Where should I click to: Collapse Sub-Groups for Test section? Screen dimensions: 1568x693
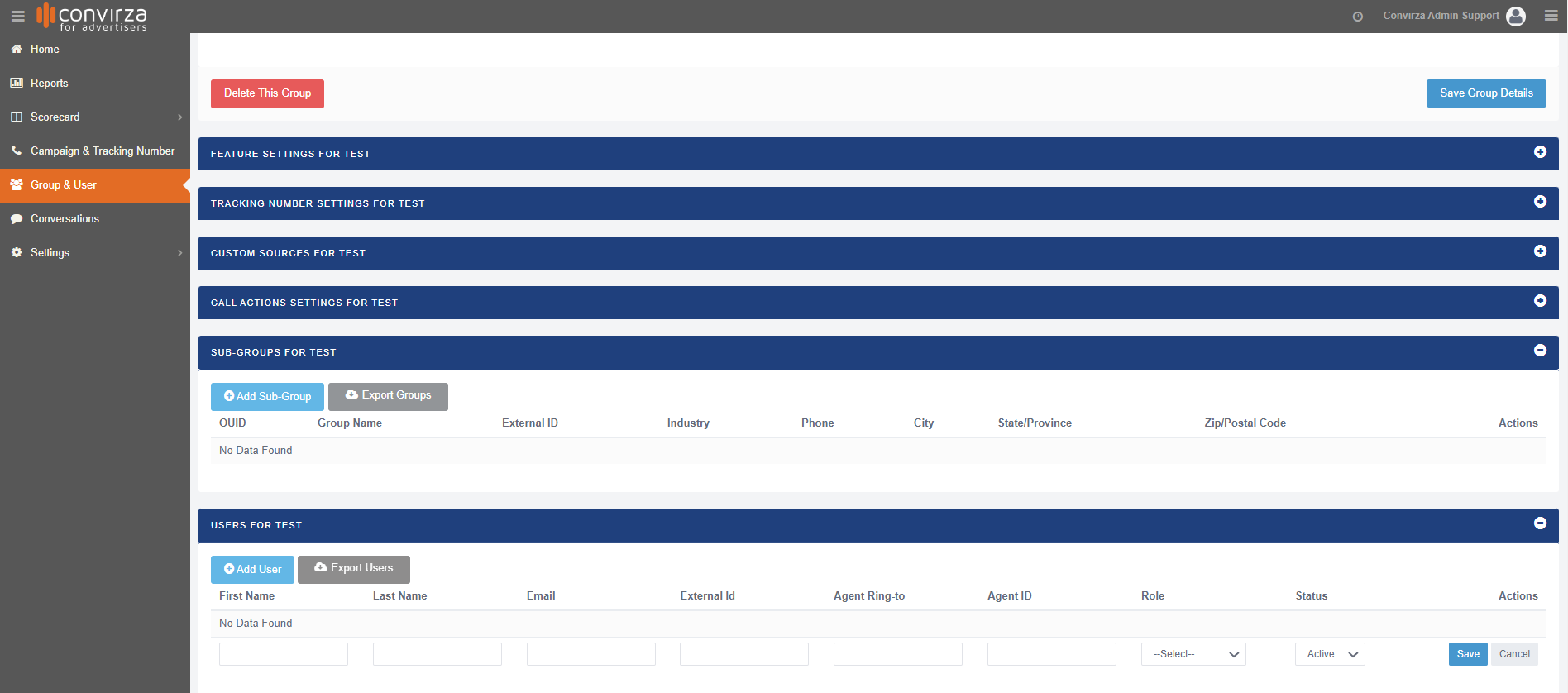(x=1540, y=351)
